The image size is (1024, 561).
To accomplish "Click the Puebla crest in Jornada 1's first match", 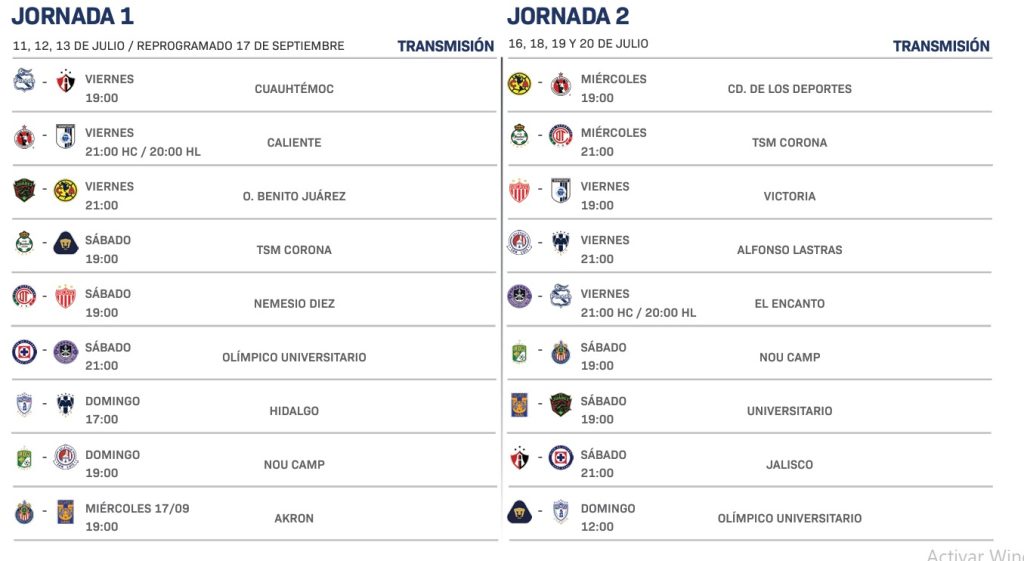I will [x=24, y=80].
